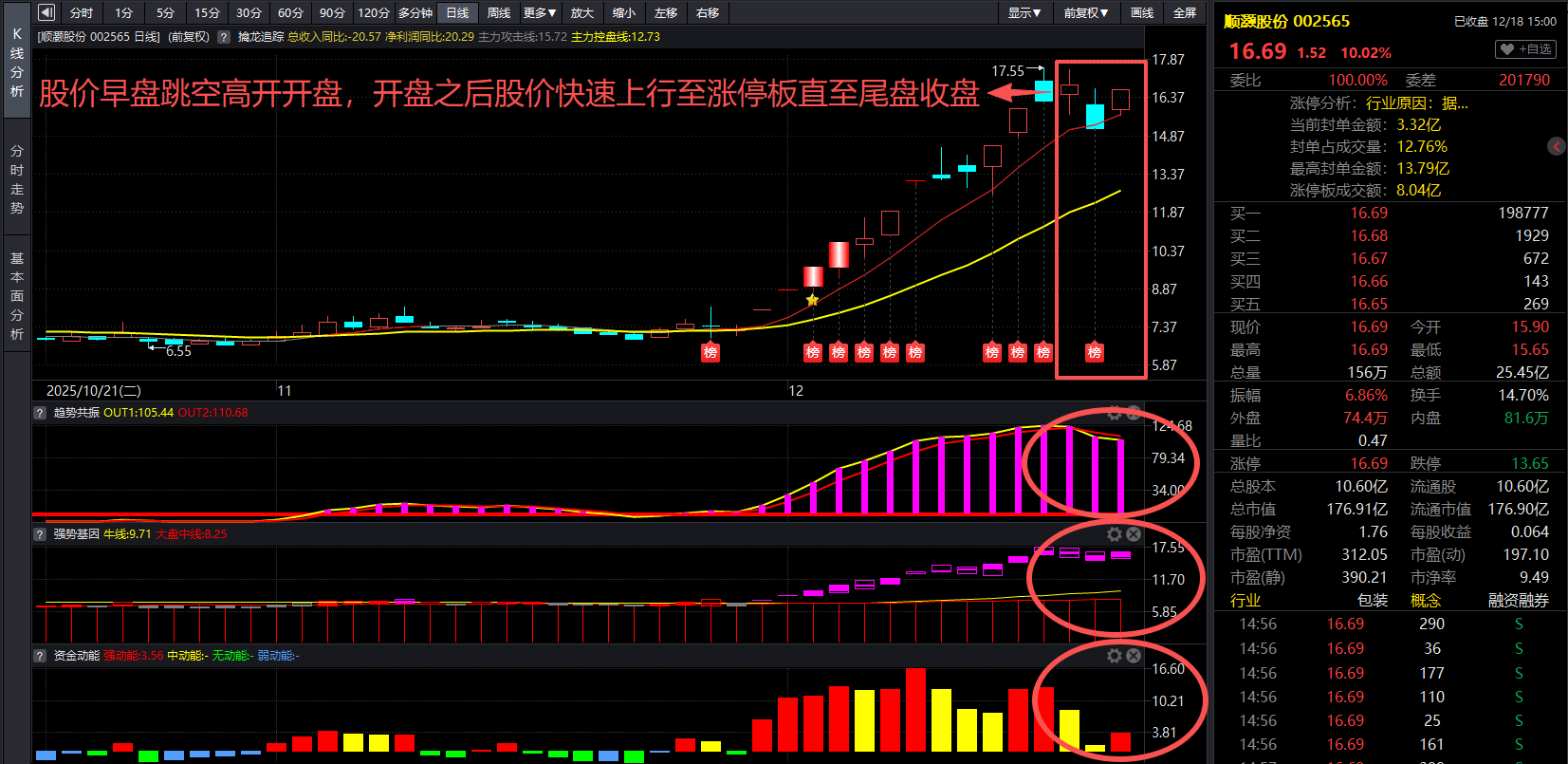Click the 行业 label in the quote panel

point(1245,600)
